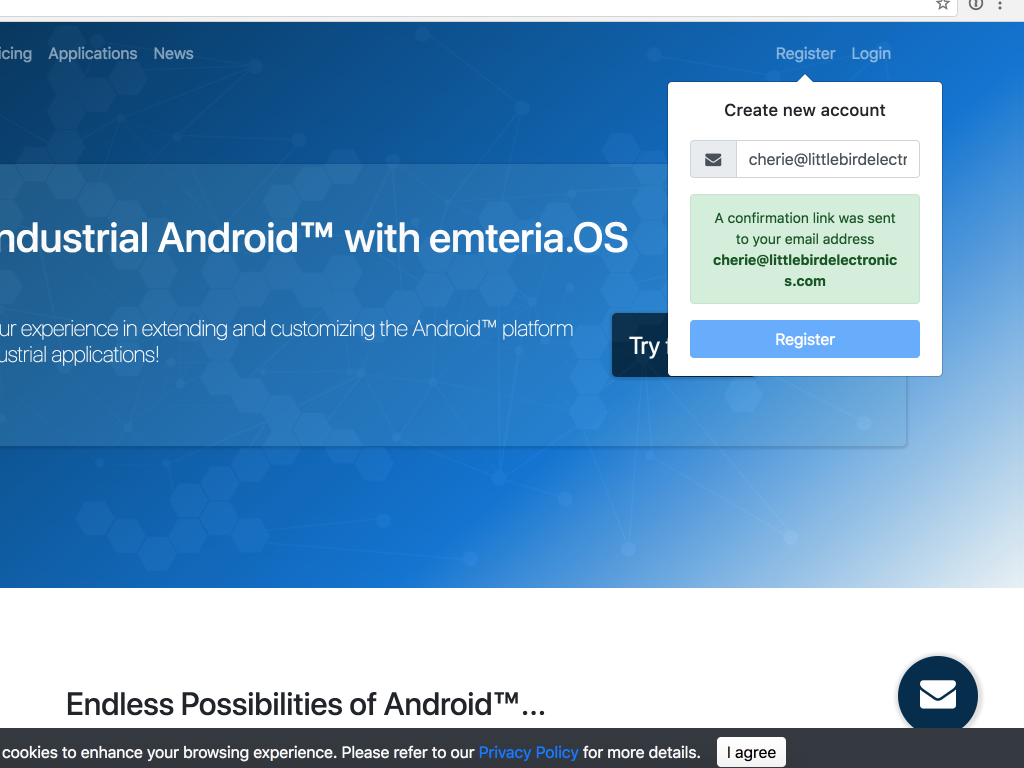Click the Endless Possibilities of Android heading
The width and height of the screenshot is (1024, 768).
click(306, 704)
